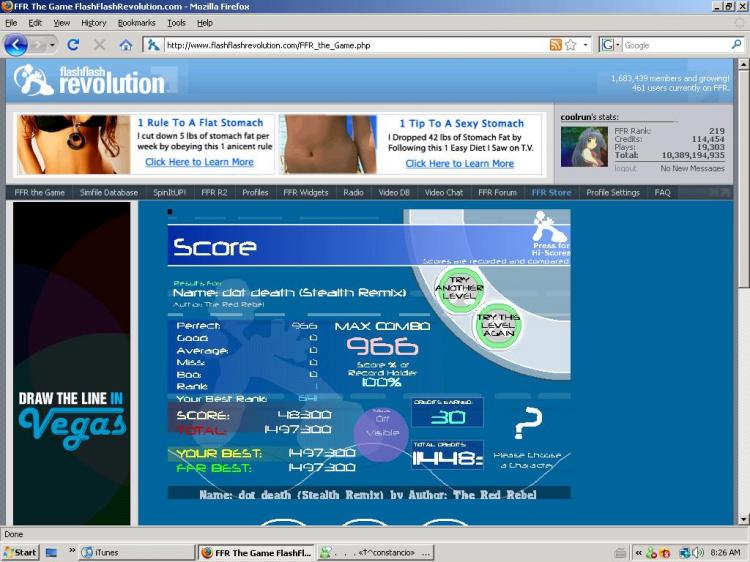This screenshot has height=562, width=750.
Task: Open the Press for Hi-Scores character icon
Action: pyautogui.click(x=551, y=233)
